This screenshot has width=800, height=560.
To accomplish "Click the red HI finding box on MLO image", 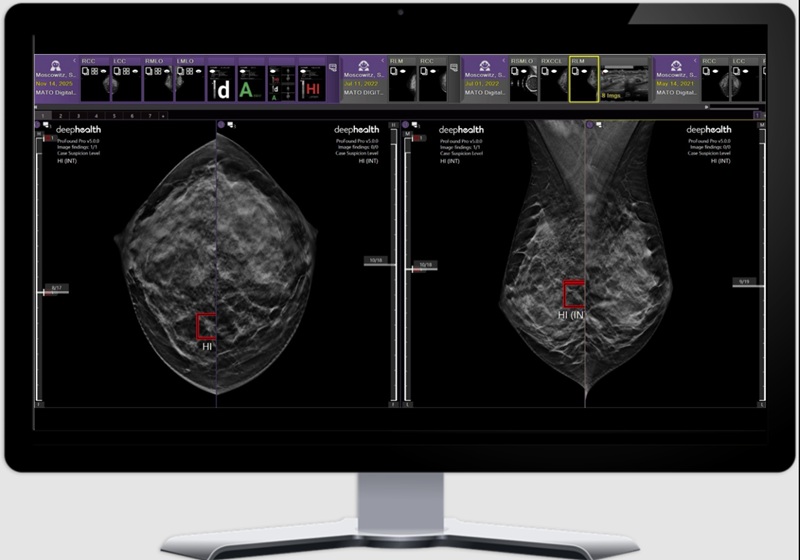I will click(574, 294).
